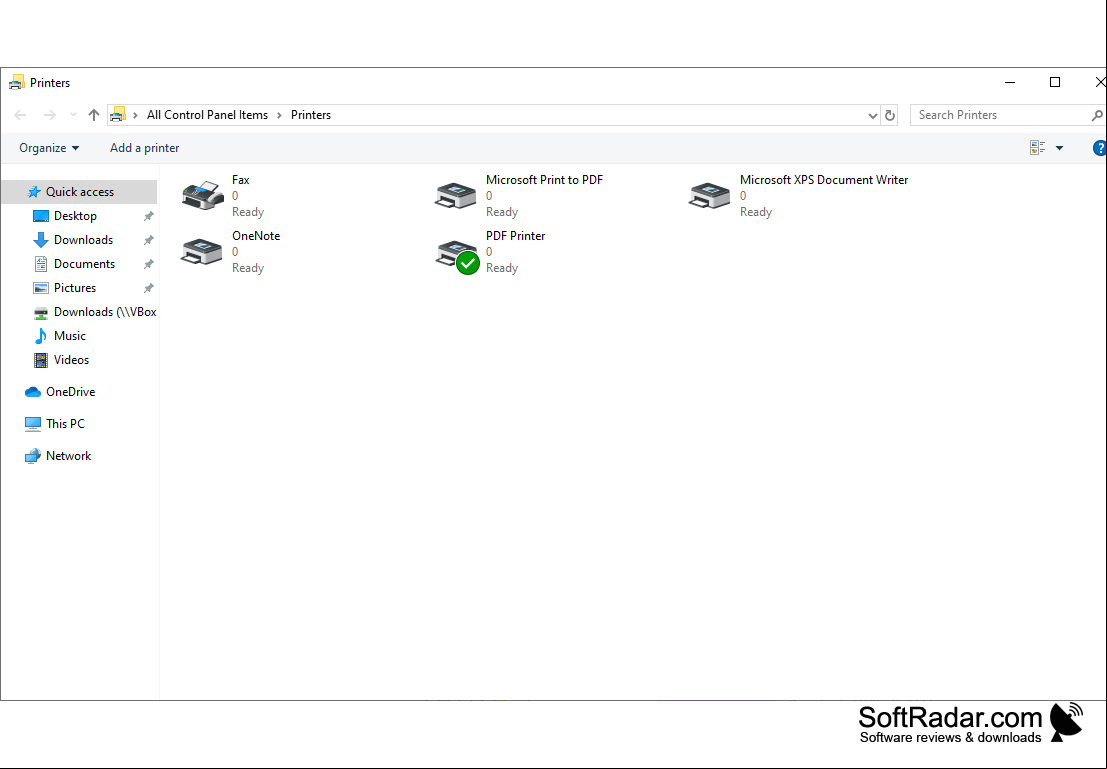Image resolution: width=1107 pixels, height=769 pixels.
Task: Click the search magnifier icon
Action: click(x=1096, y=115)
